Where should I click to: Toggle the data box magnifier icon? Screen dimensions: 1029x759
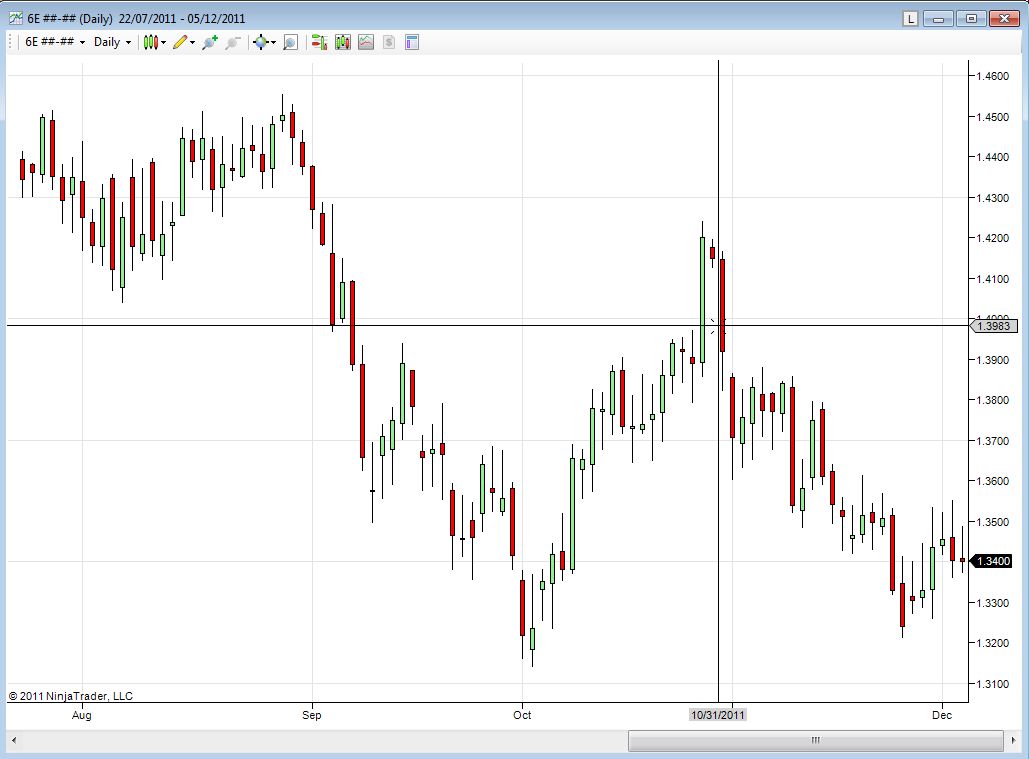pyautogui.click(x=290, y=43)
